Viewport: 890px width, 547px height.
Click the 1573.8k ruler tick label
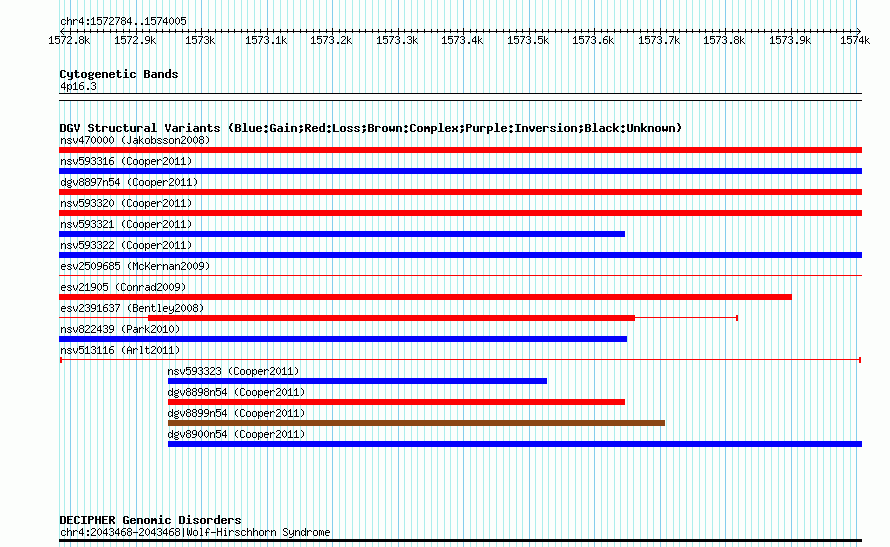[x=724, y=40]
